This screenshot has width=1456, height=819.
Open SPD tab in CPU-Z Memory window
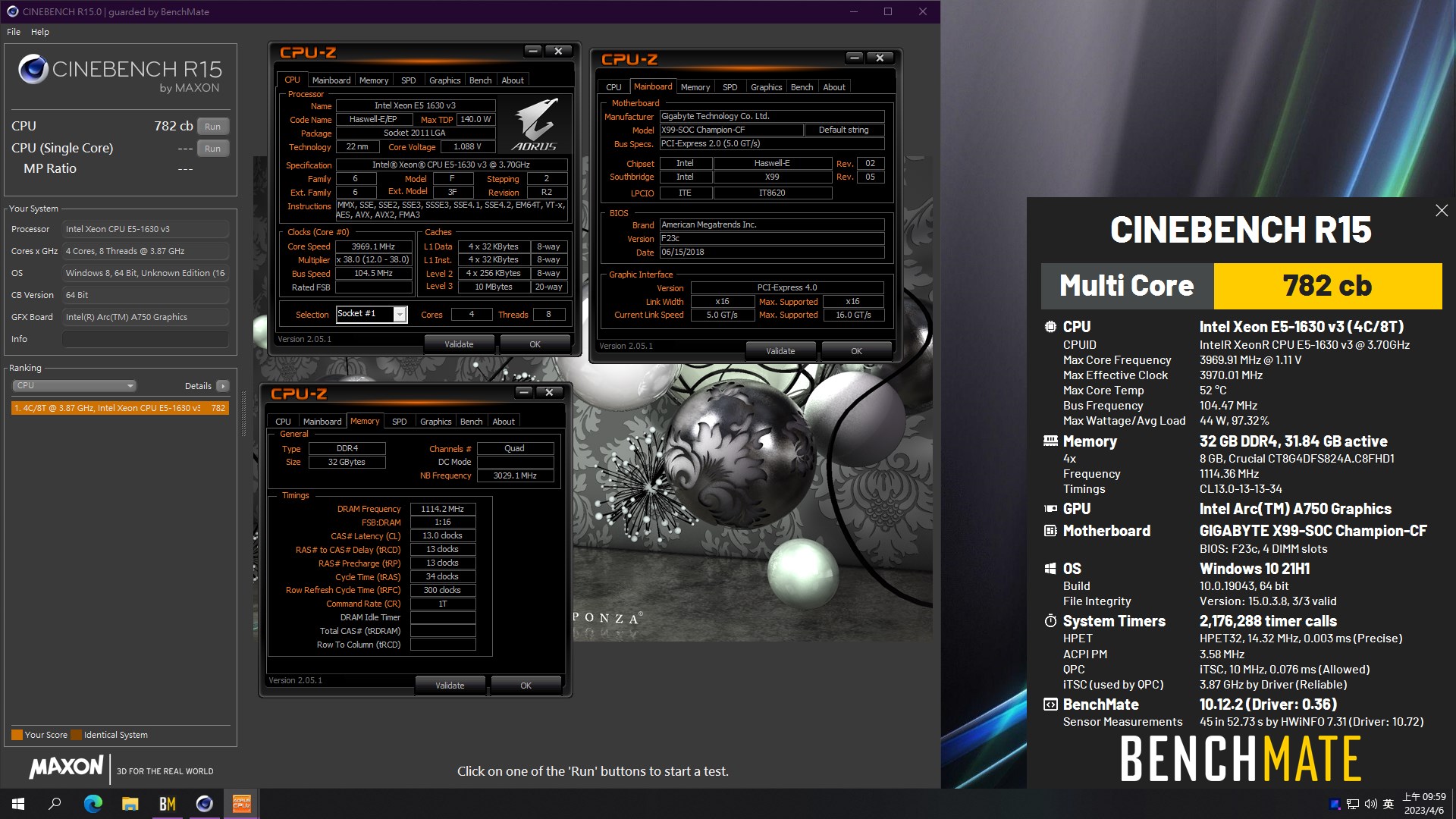point(399,422)
